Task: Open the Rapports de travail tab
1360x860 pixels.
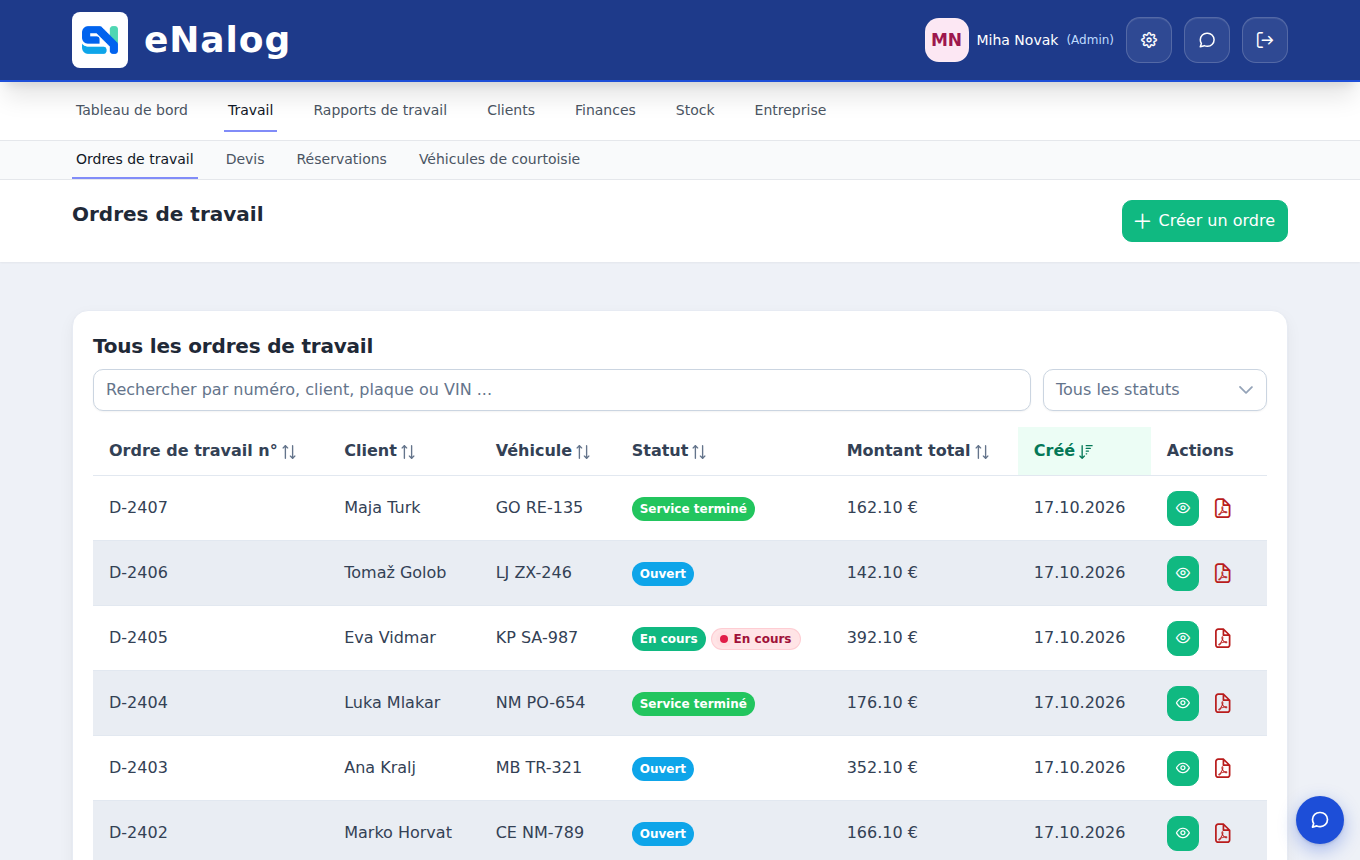Action: click(x=380, y=110)
